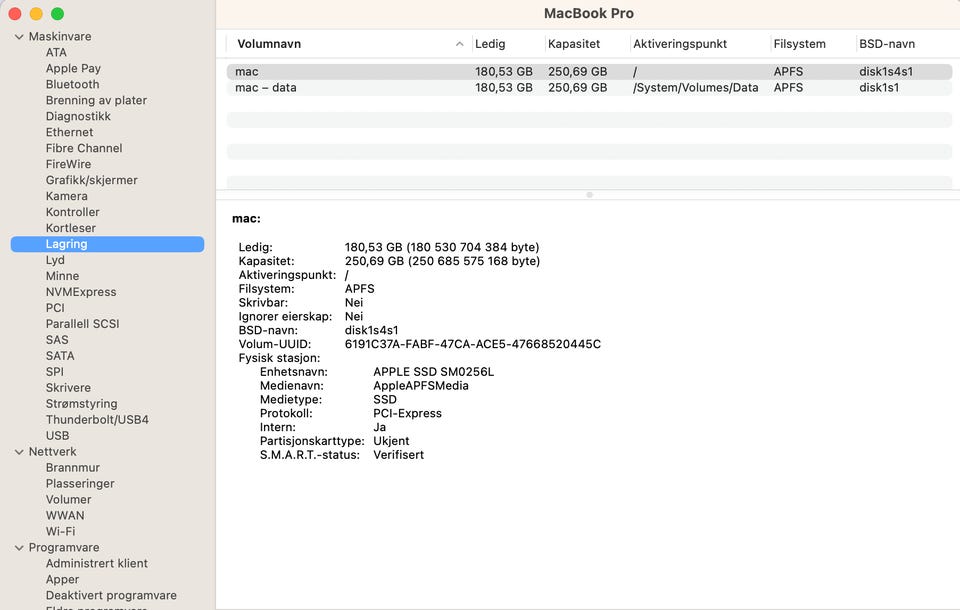The image size is (960, 610).
Task: Select the highlighted Lagring item
Action: coord(107,244)
